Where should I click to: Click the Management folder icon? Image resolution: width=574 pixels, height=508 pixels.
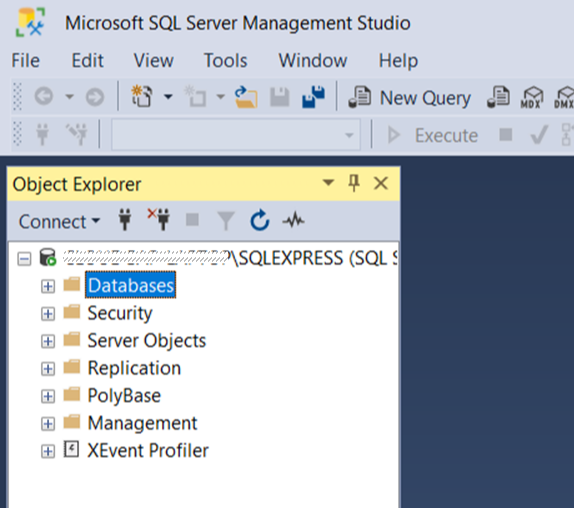72,421
